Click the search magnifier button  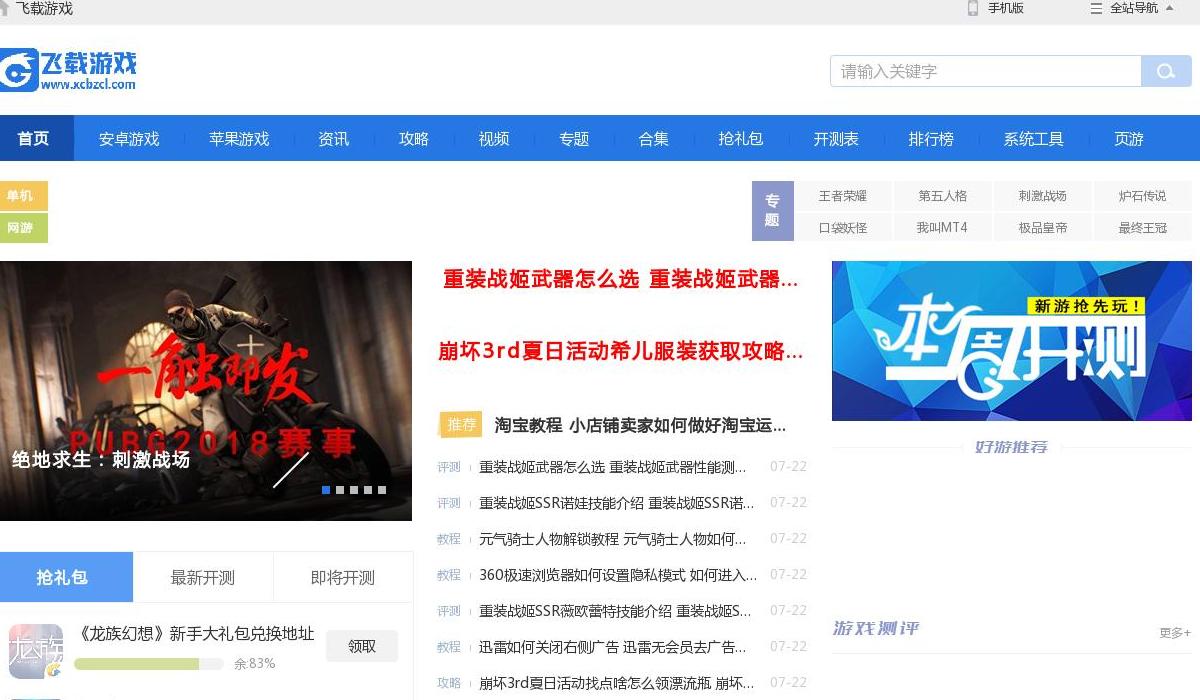[1166, 71]
